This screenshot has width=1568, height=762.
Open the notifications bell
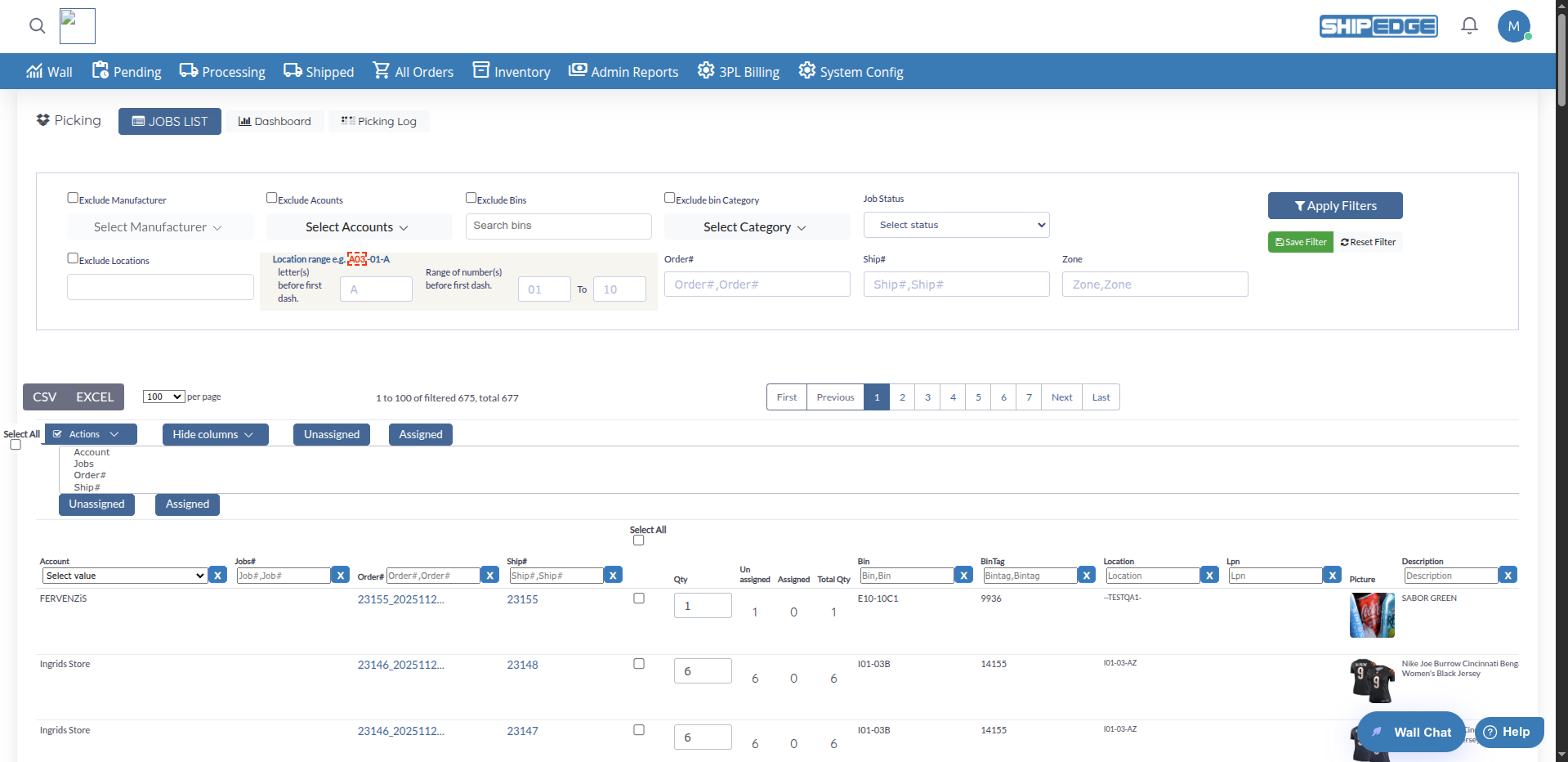coord(1468,25)
